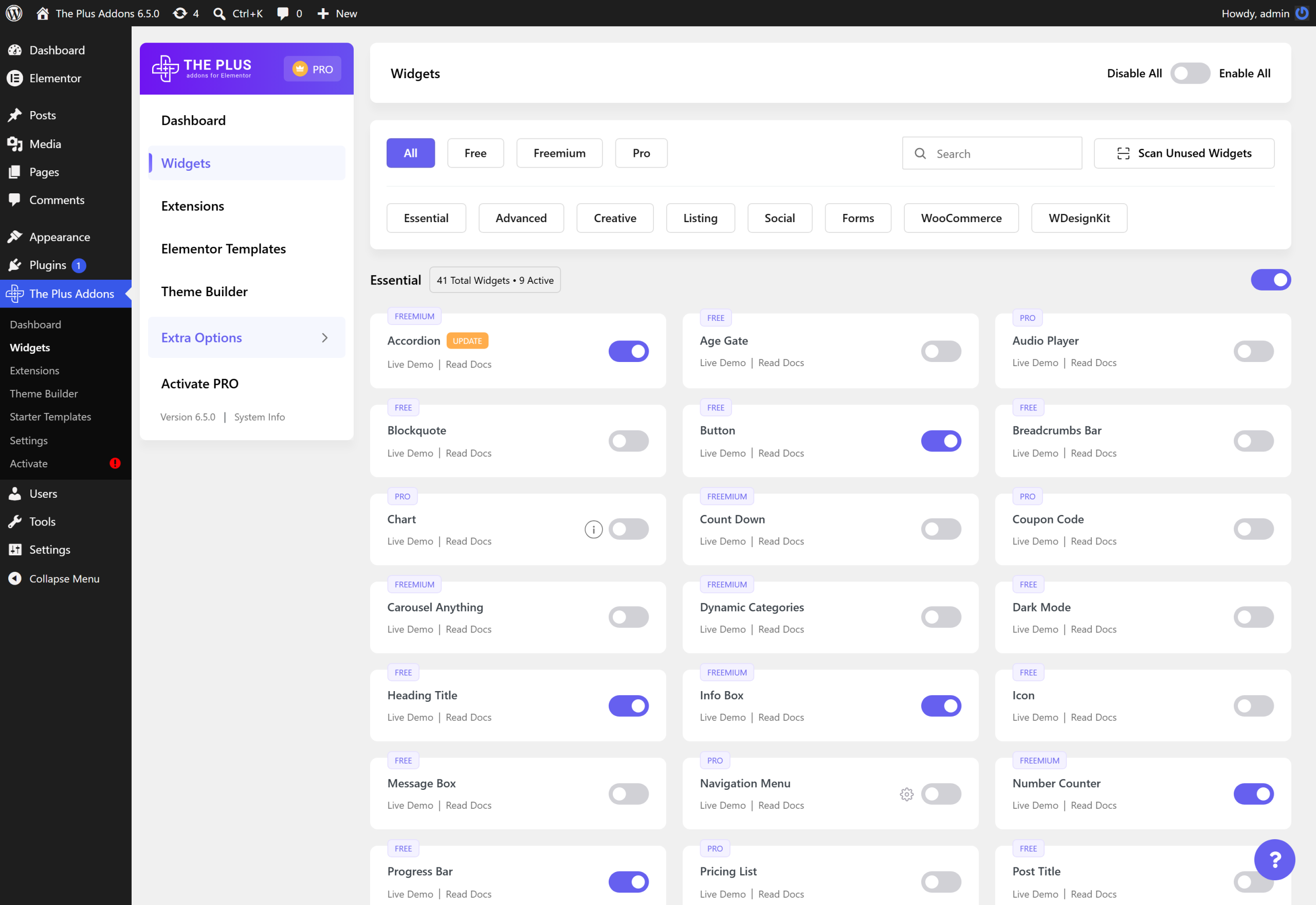This screenshot has width=1316, height=905.
Task: Click Scan Unused Widgets button
Action: pos(1183,153)
